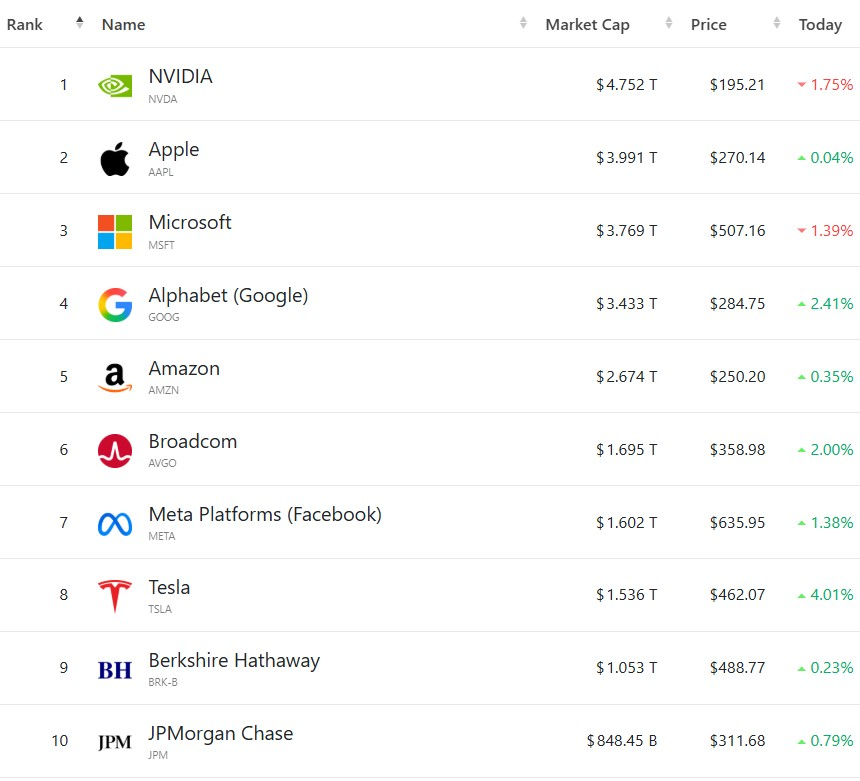Click the Amazon logo icon
Viewport: 860px width, 781px height.
pos(115,377)
